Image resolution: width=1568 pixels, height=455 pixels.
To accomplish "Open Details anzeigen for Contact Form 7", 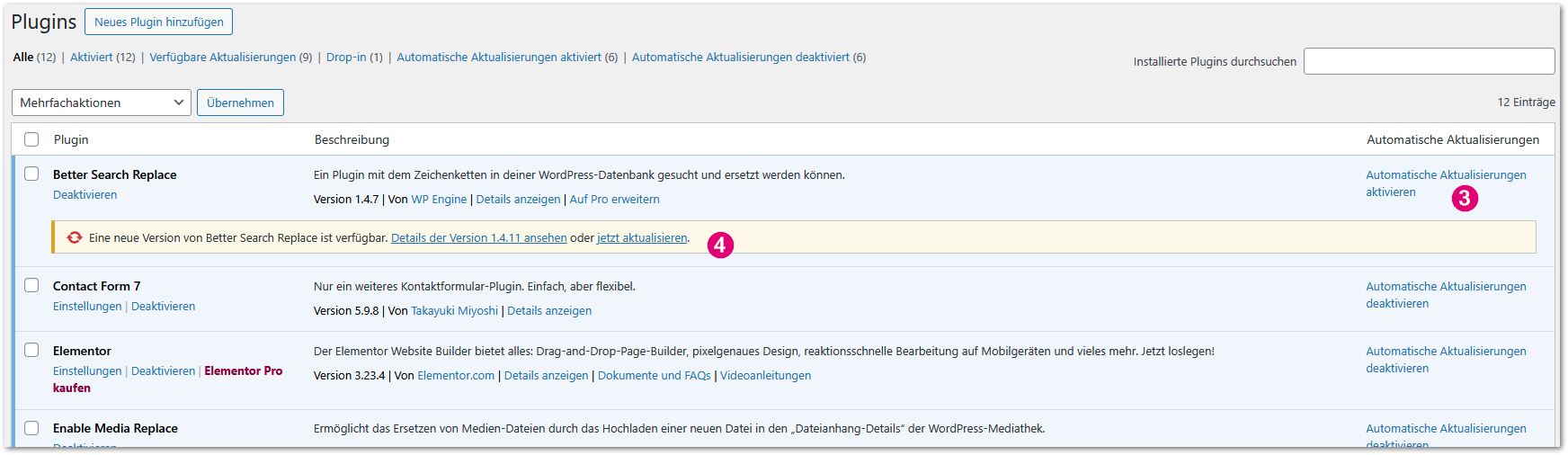I will 549,310.
